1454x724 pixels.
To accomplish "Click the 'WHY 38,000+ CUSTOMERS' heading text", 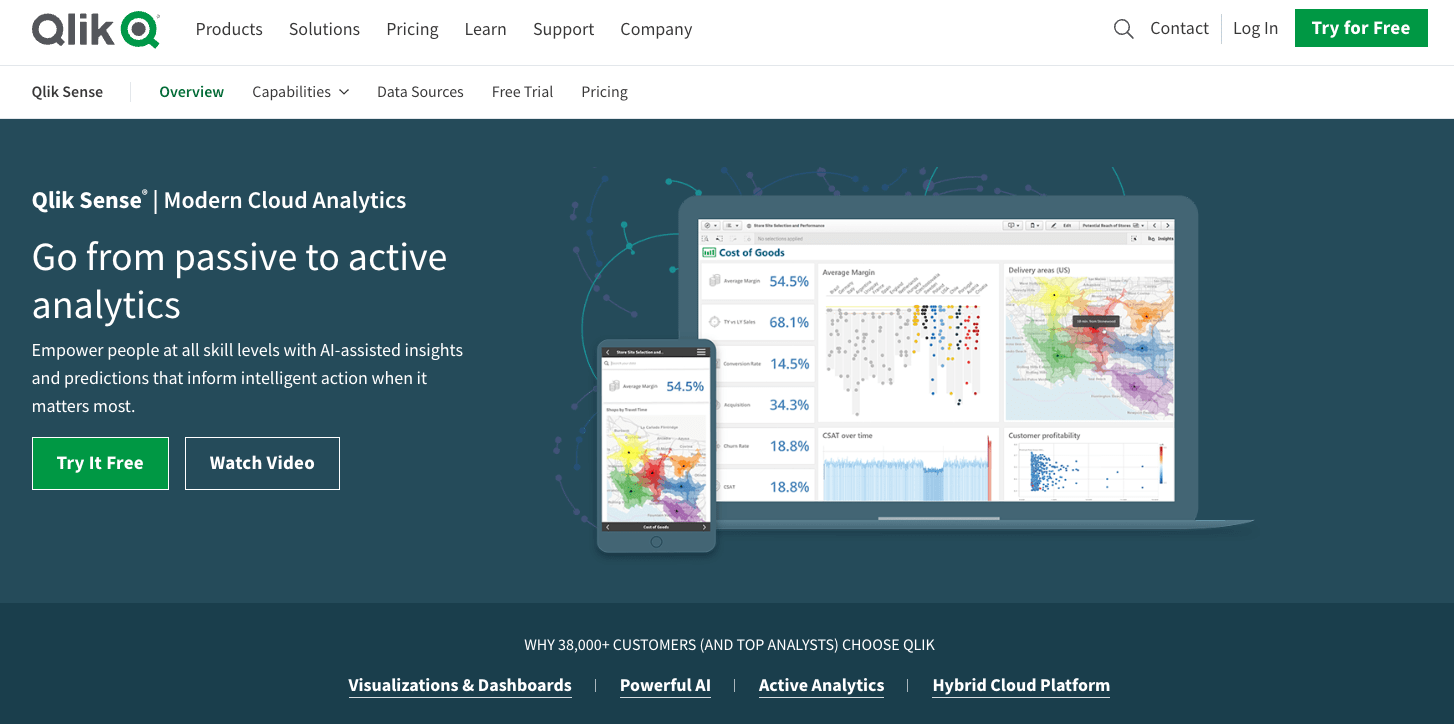I will click(x=729, y=645).
